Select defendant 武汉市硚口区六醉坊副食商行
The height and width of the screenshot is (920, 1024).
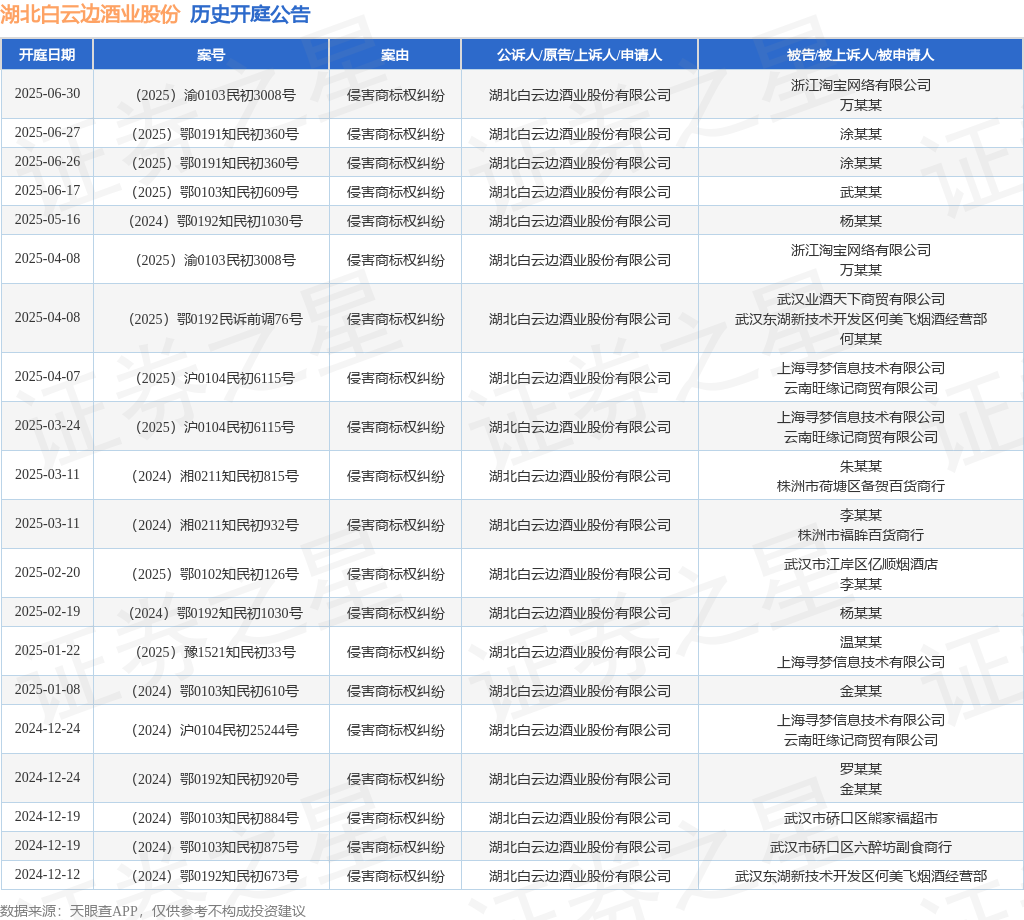tap(861, 847)
